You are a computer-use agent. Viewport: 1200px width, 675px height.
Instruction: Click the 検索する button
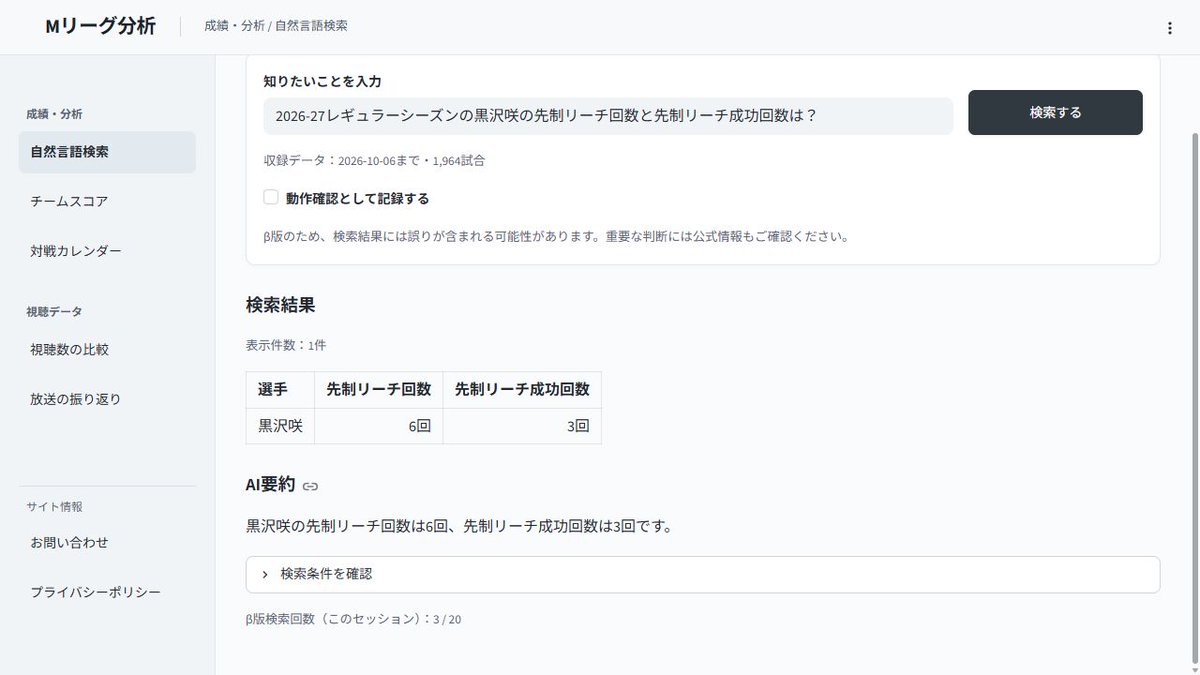click(x=1055, y=112)
